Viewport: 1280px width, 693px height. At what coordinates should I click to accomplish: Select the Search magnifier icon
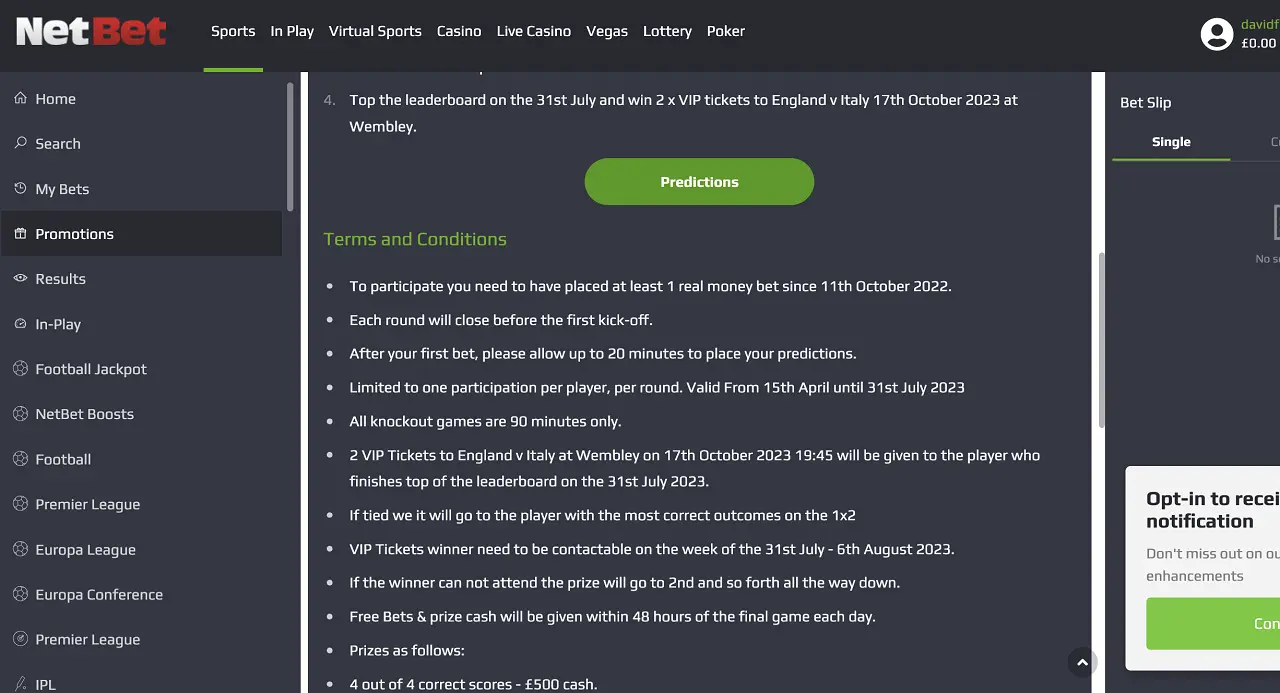(20, 143)
